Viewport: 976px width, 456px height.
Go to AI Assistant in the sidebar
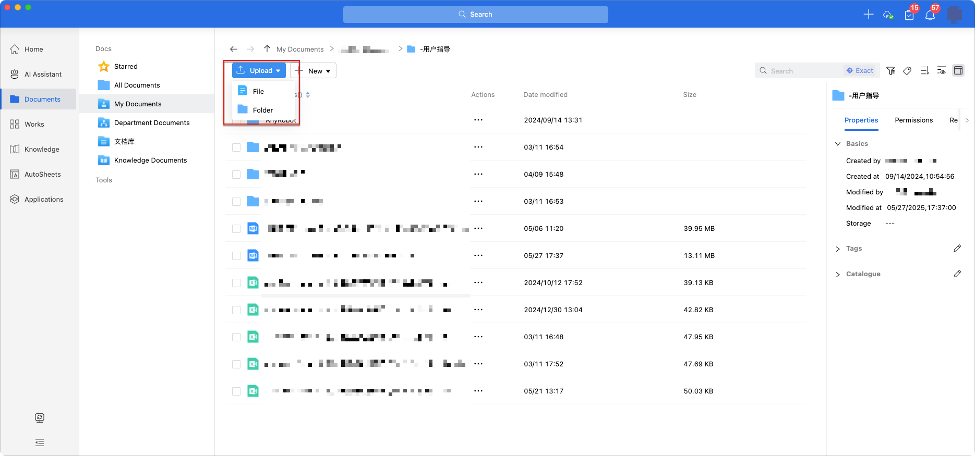coord(41,74)
